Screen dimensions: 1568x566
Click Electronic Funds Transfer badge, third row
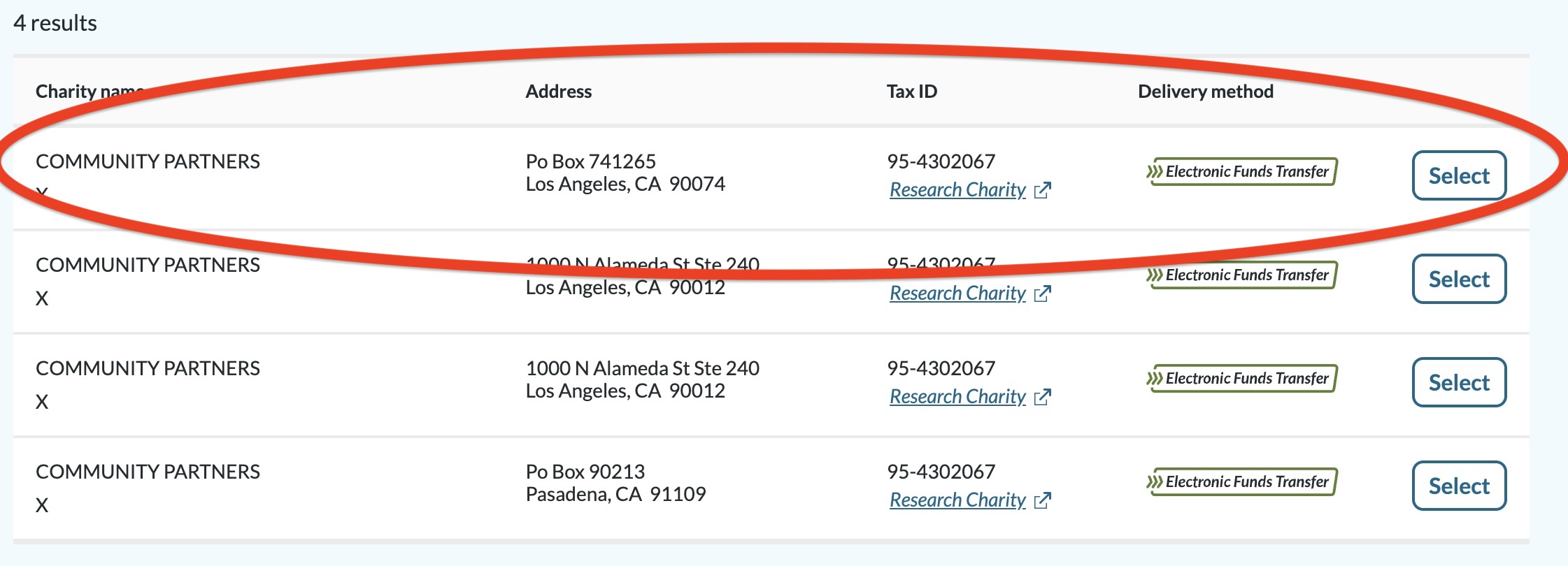point(1241,378)
